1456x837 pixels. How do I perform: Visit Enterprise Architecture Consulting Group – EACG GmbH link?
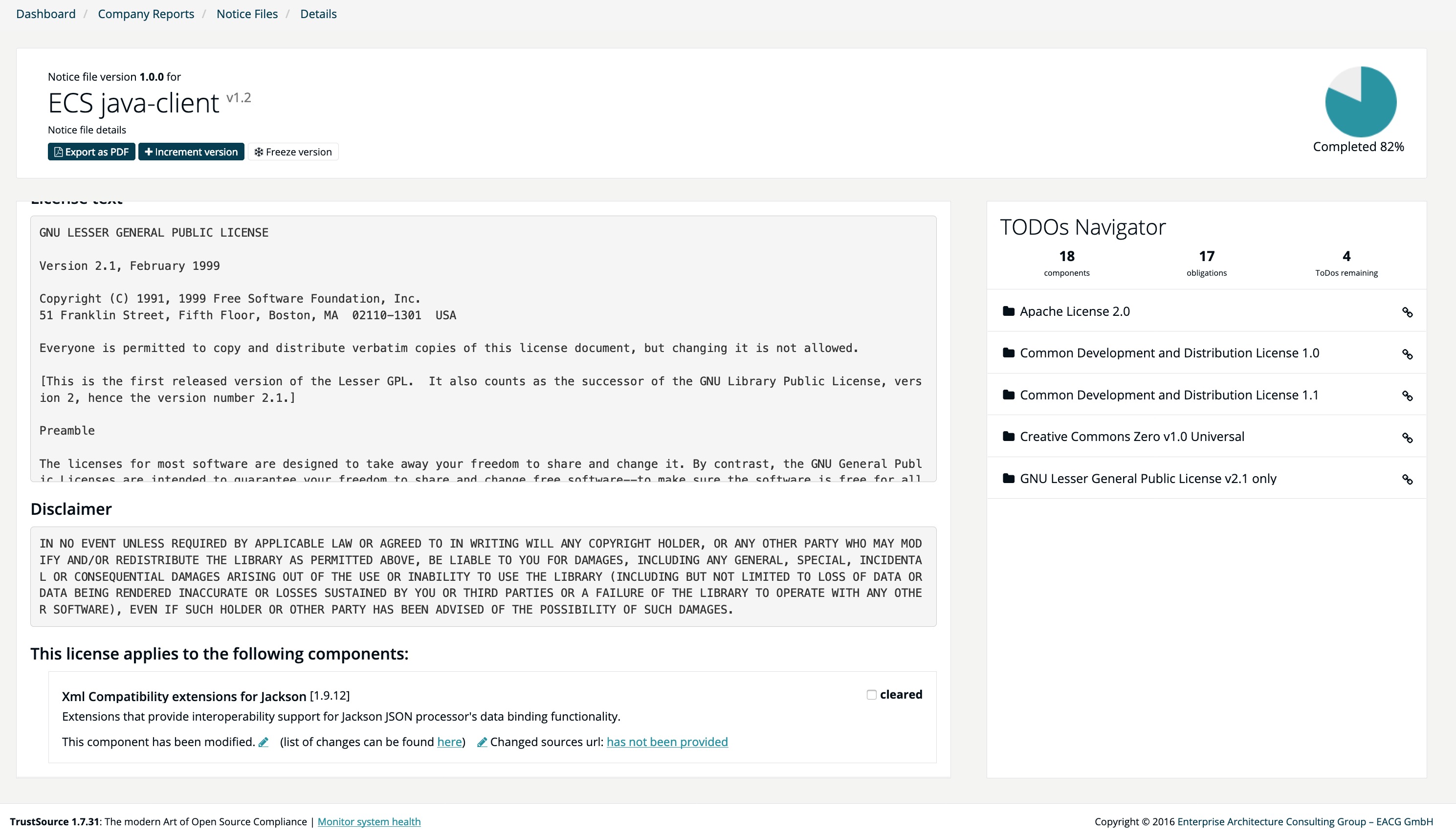tap(1305, 821)
